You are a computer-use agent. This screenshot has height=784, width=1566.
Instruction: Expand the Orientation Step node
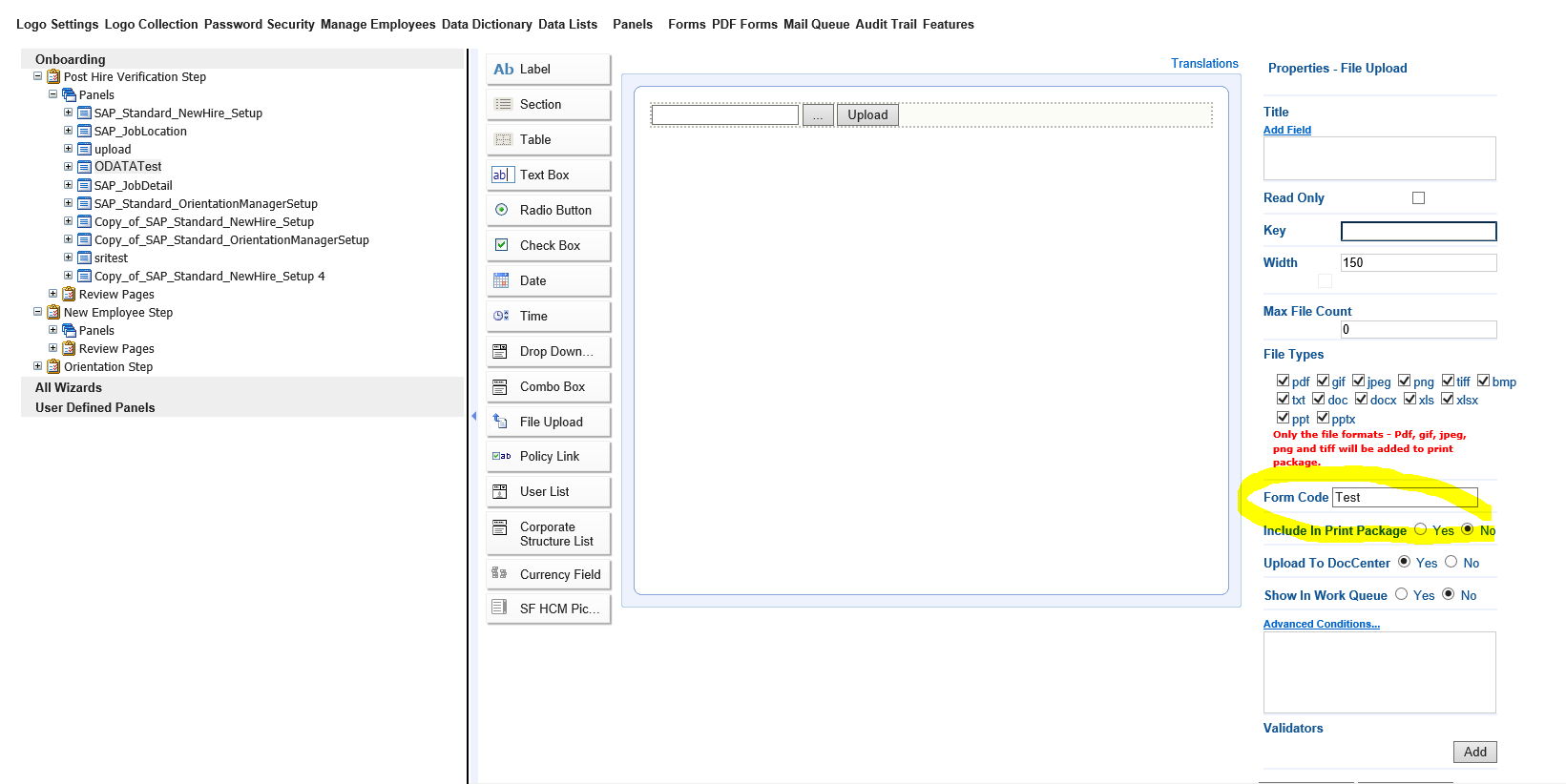[37, 366]
